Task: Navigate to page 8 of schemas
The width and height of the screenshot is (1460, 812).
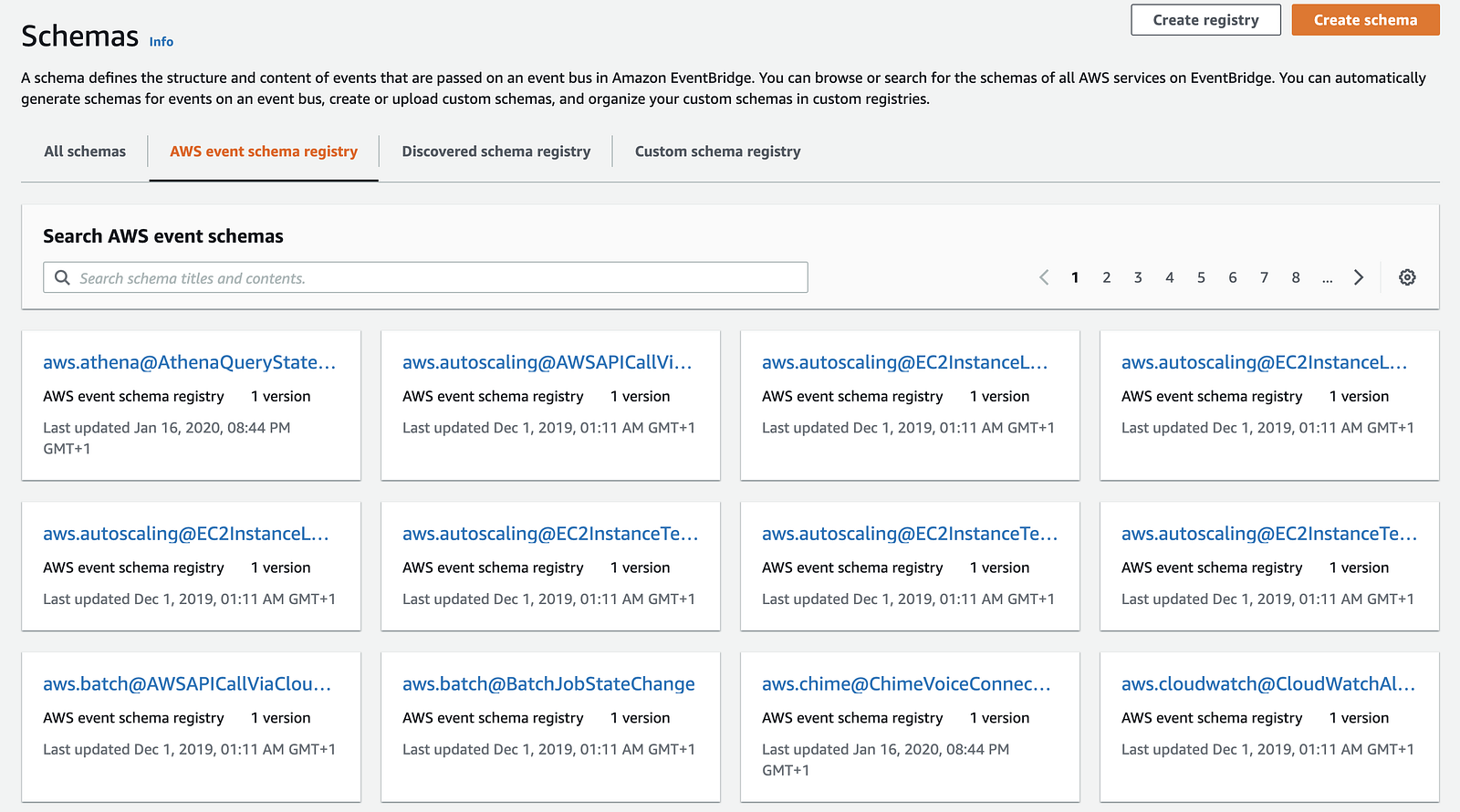Action: (1296, 277)
